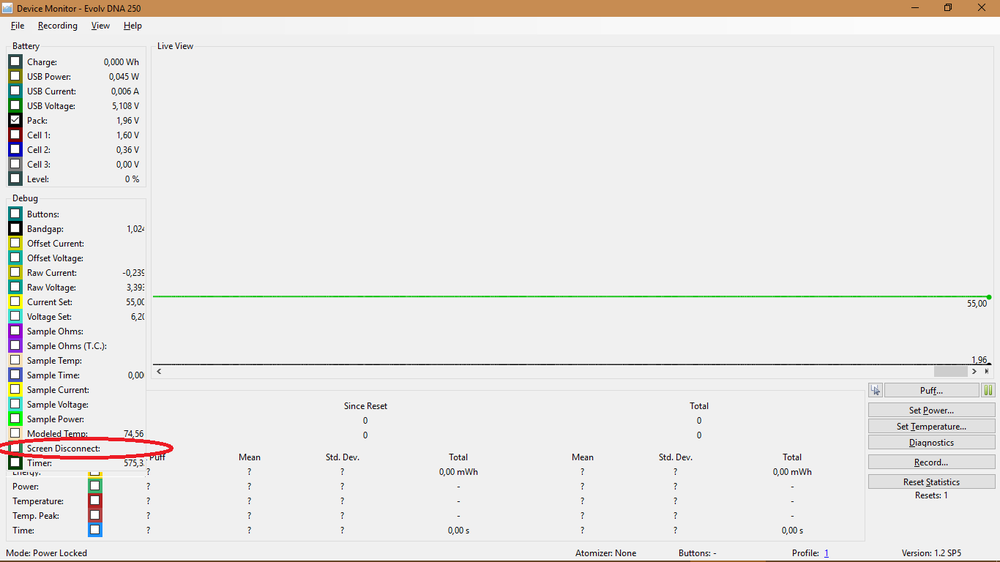Open the Recording menu
Viewport: 1000px width, 562px height.
[57, 26]
